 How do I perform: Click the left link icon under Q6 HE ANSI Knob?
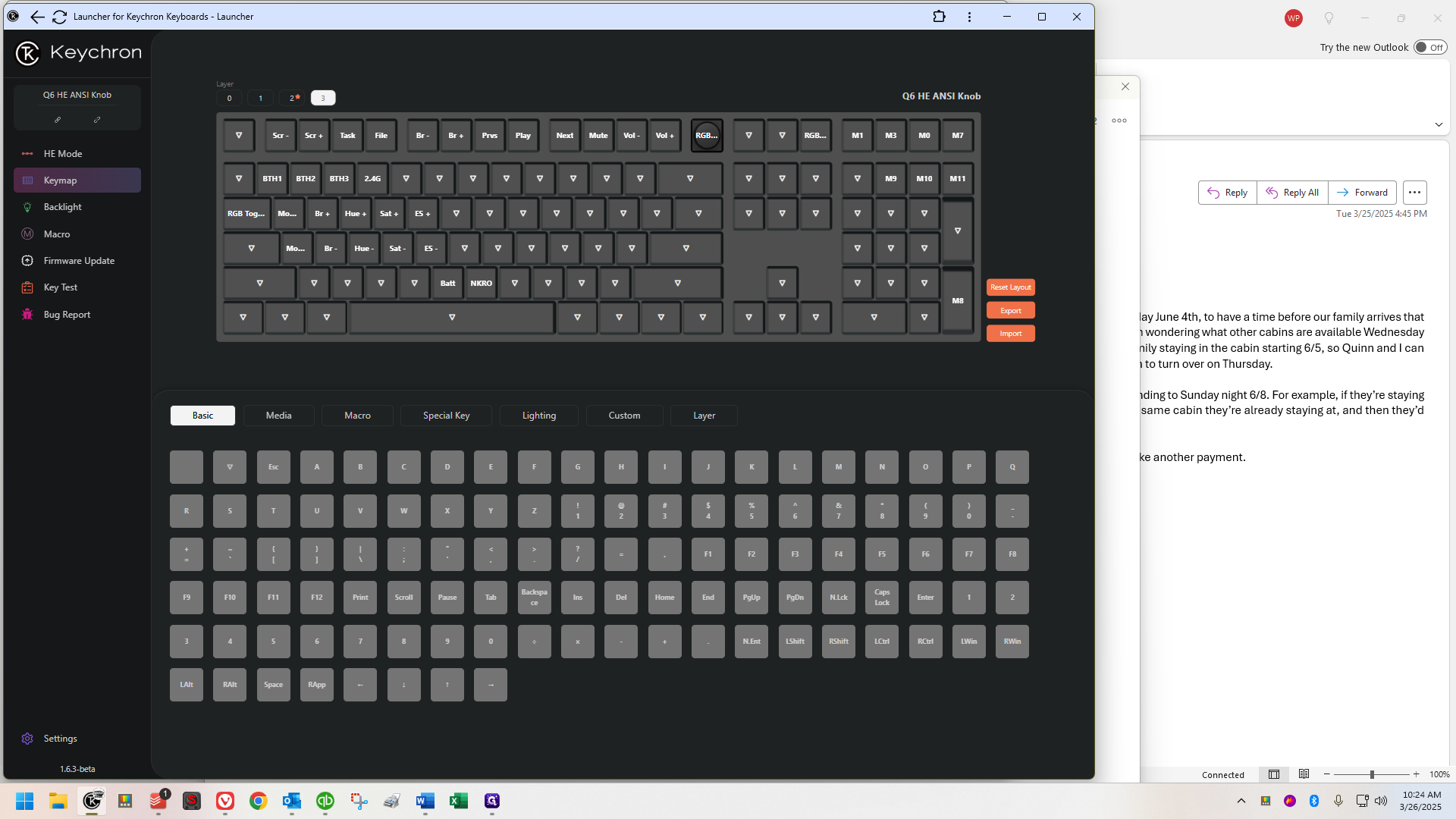(x=58, y=120)
